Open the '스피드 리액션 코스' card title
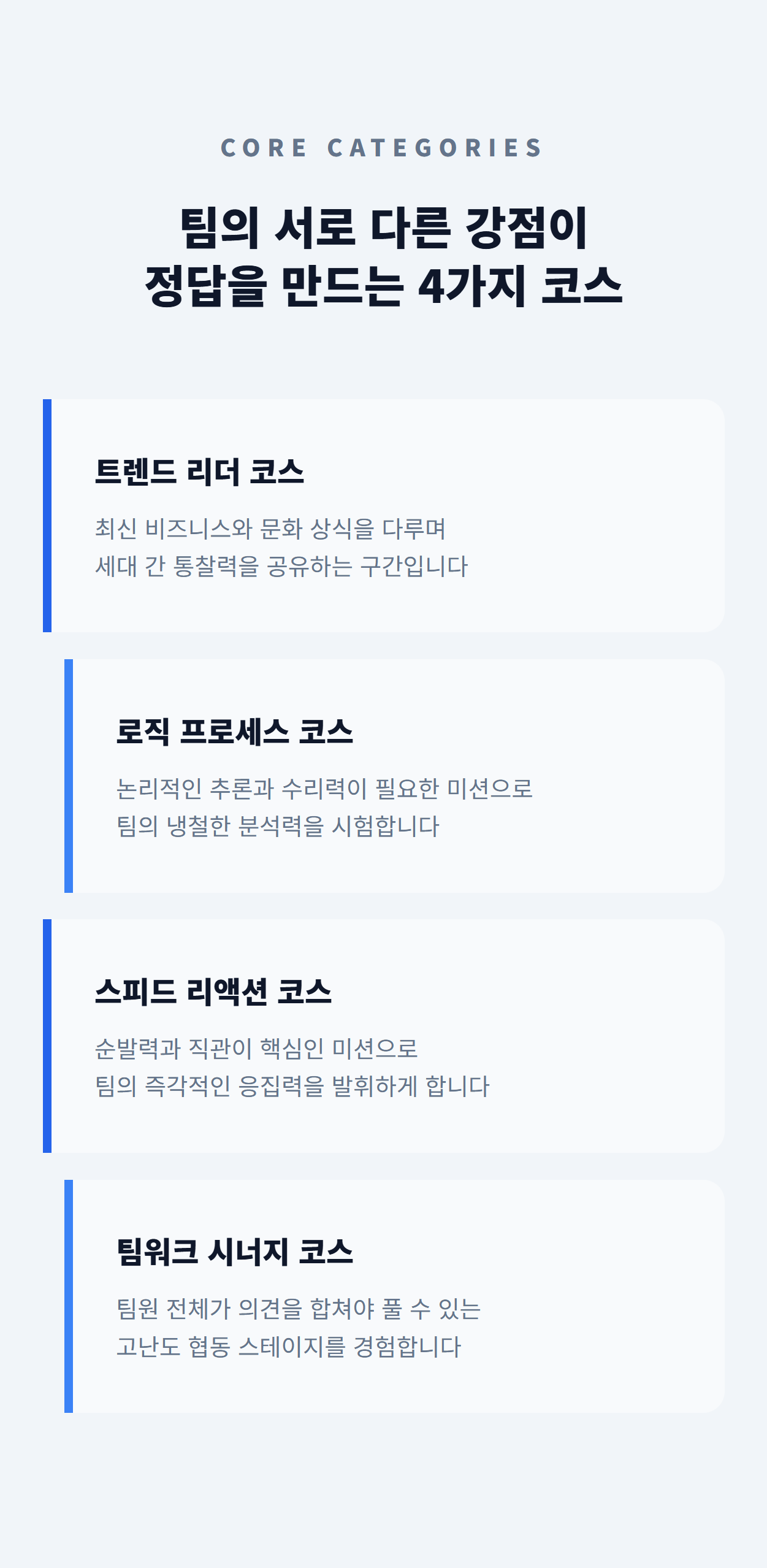767x1568 pixels. click(213, 992)
